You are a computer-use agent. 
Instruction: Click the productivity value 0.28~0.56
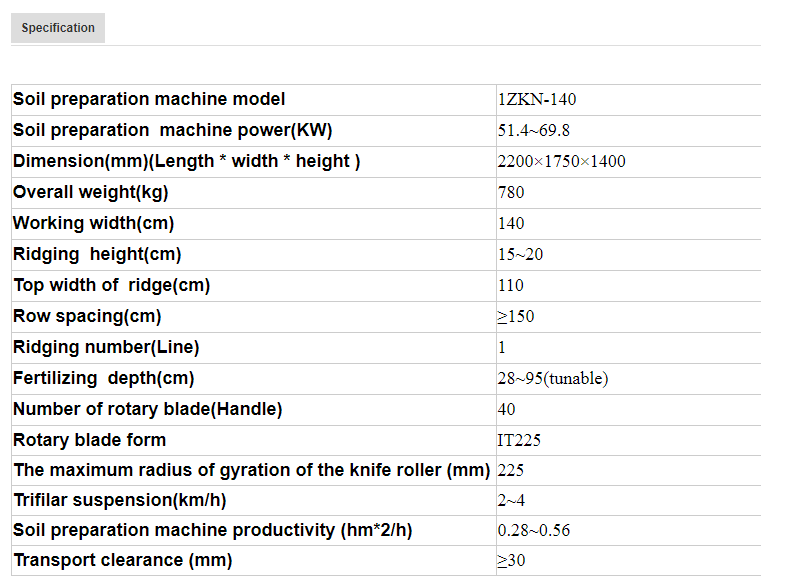(x=533, y=532)
